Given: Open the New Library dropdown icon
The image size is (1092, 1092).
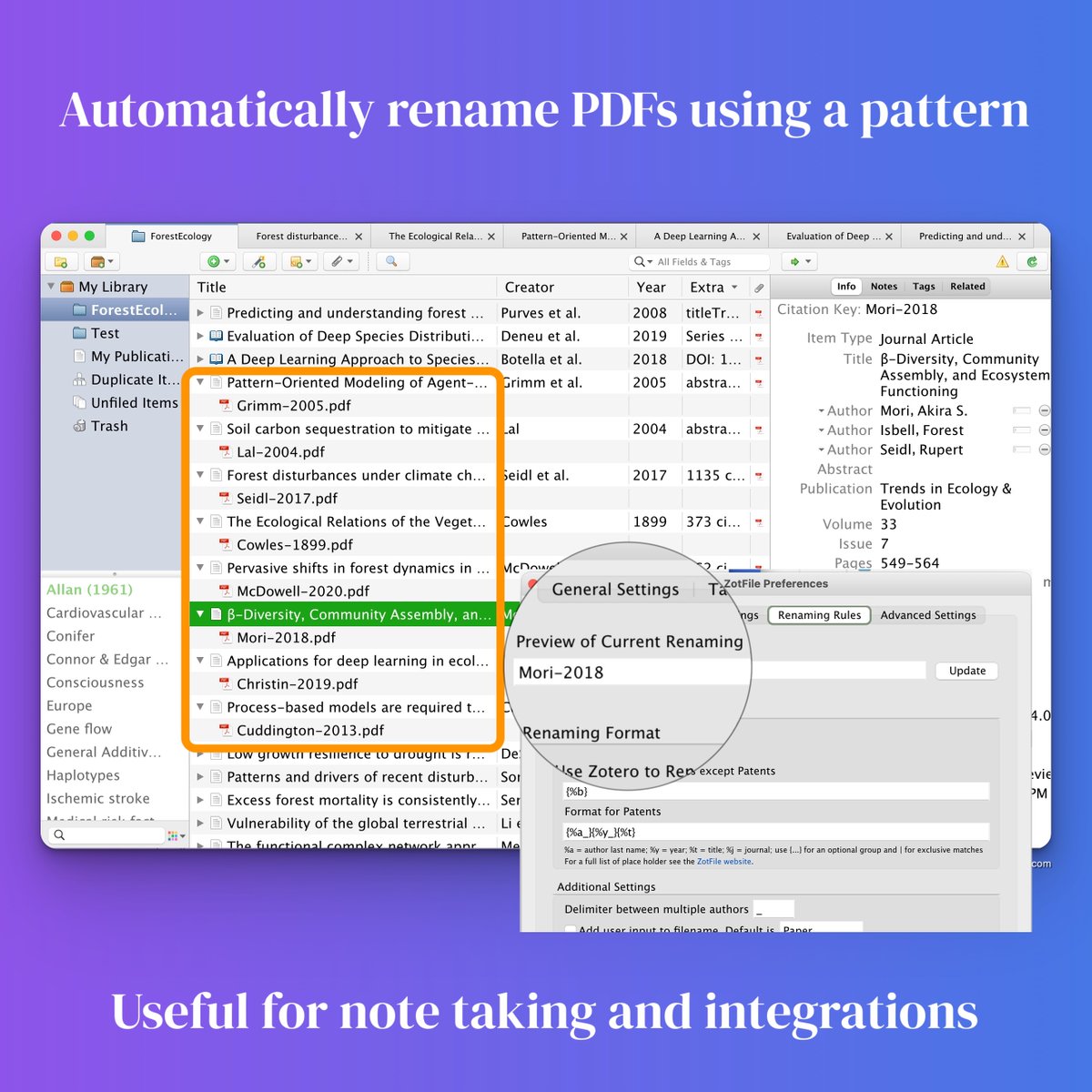Looking at the screenshot, I should pyautogui.click(x=100, y=262).
